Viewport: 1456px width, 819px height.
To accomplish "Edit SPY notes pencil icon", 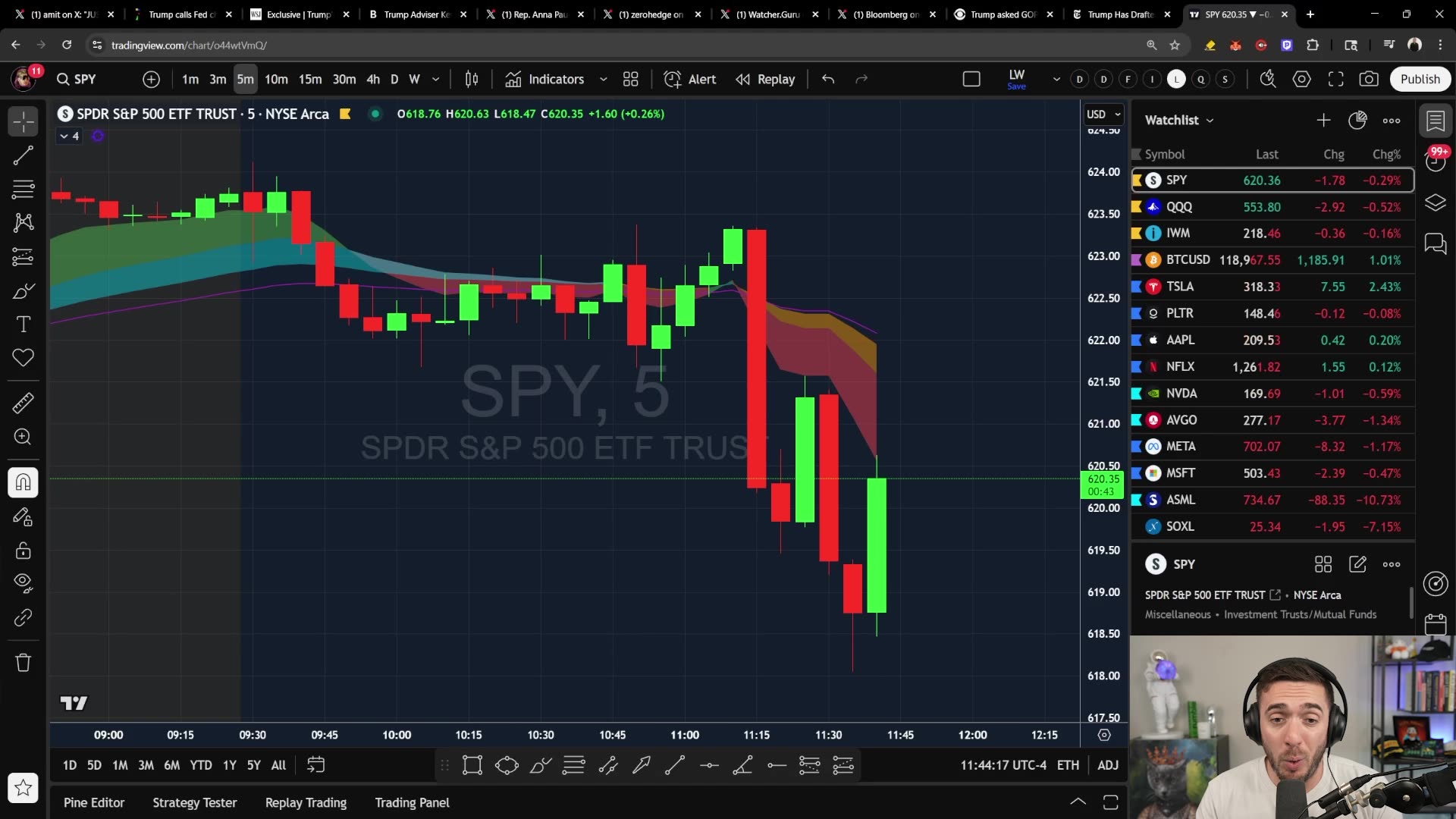I will click(x=1357, y=564).
